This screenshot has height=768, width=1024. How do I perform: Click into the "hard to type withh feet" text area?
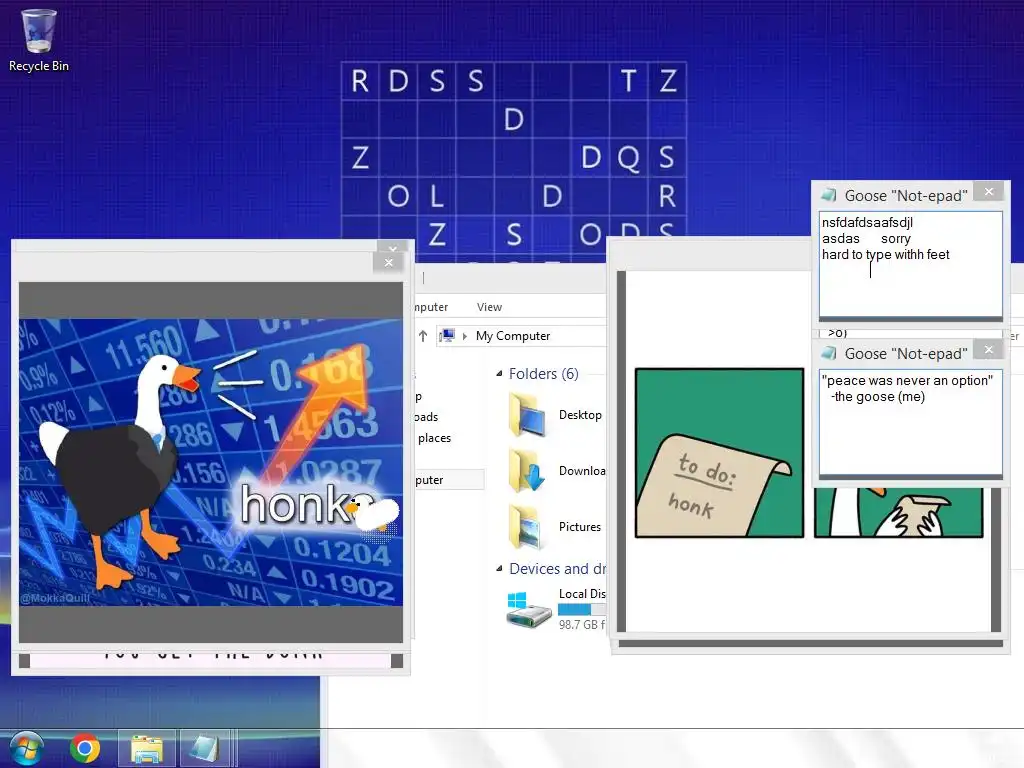[x=910, y=264]
